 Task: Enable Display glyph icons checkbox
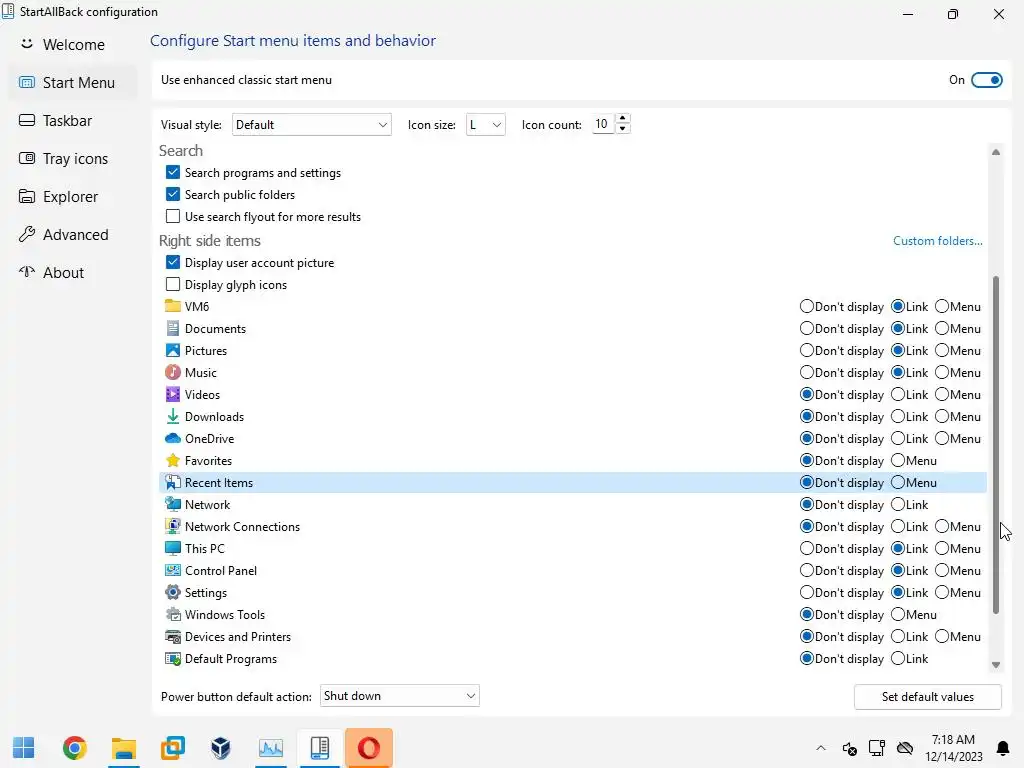[x=172, y=284]
